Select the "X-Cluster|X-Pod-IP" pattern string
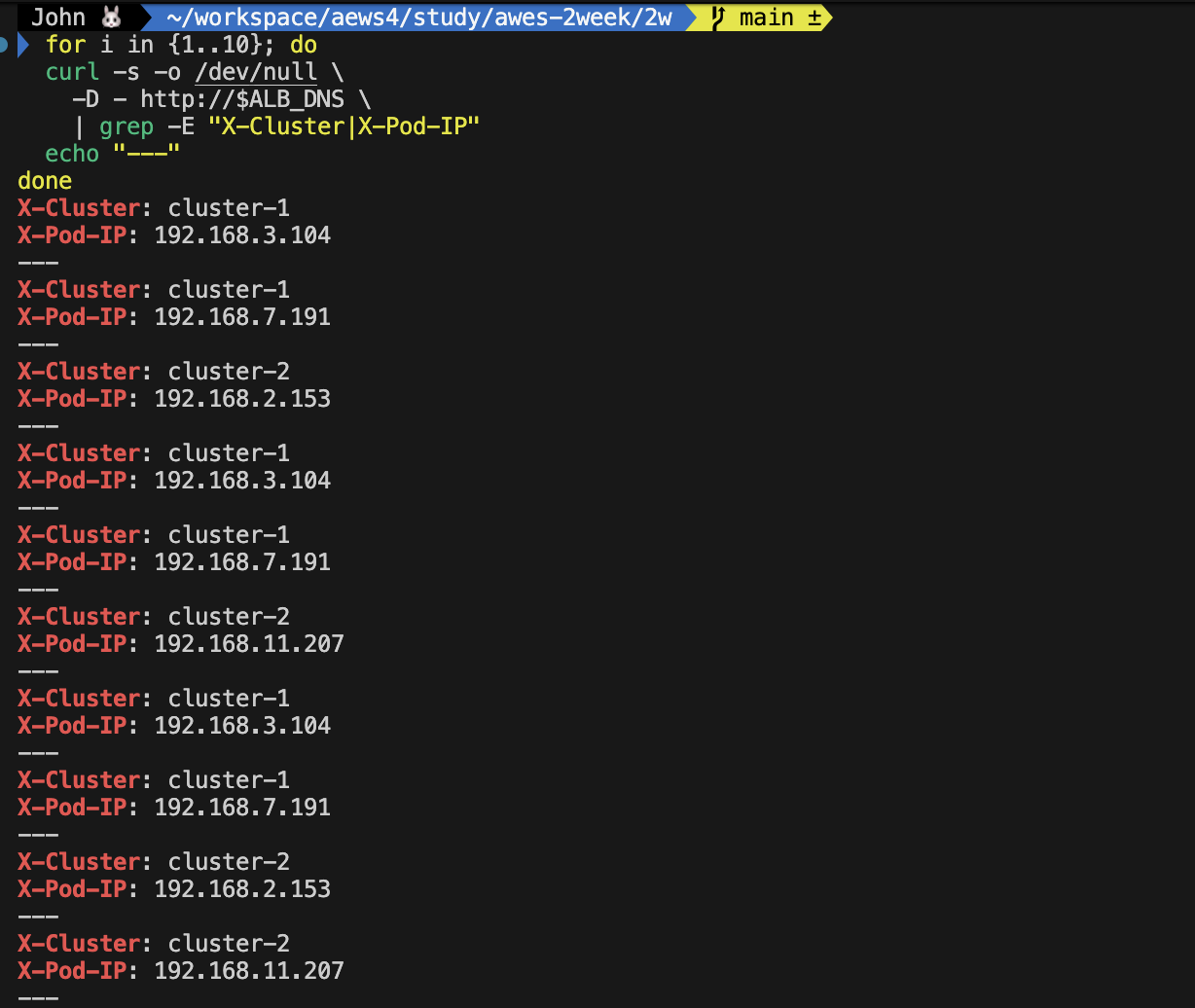Screen dimensions: 1195x1008 pos(345,126)
